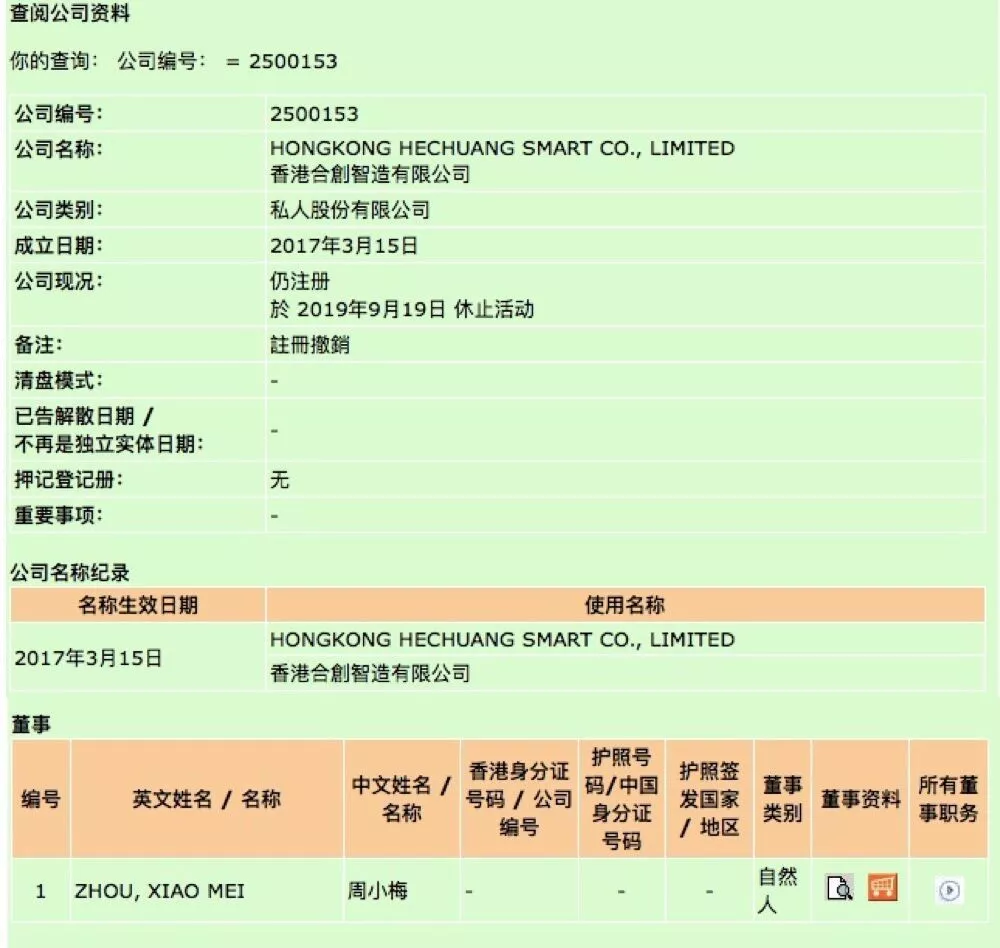The height and width of the screenshot is (948, 1000).
Task: Click the 董事资料 column header
Action: coord(860,799)
